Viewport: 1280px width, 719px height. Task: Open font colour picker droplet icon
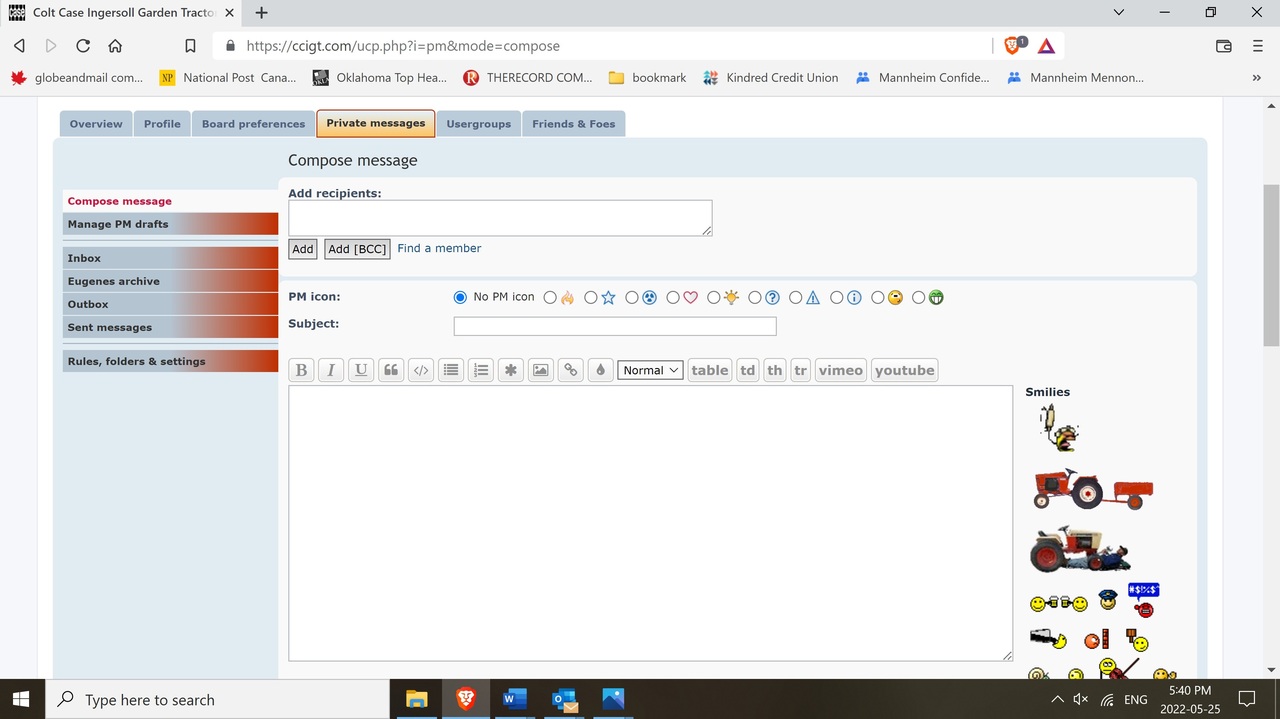600,370
